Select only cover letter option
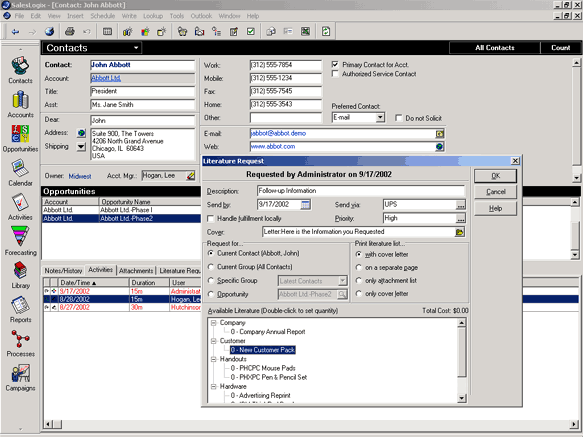 click(x=359, y=294)
